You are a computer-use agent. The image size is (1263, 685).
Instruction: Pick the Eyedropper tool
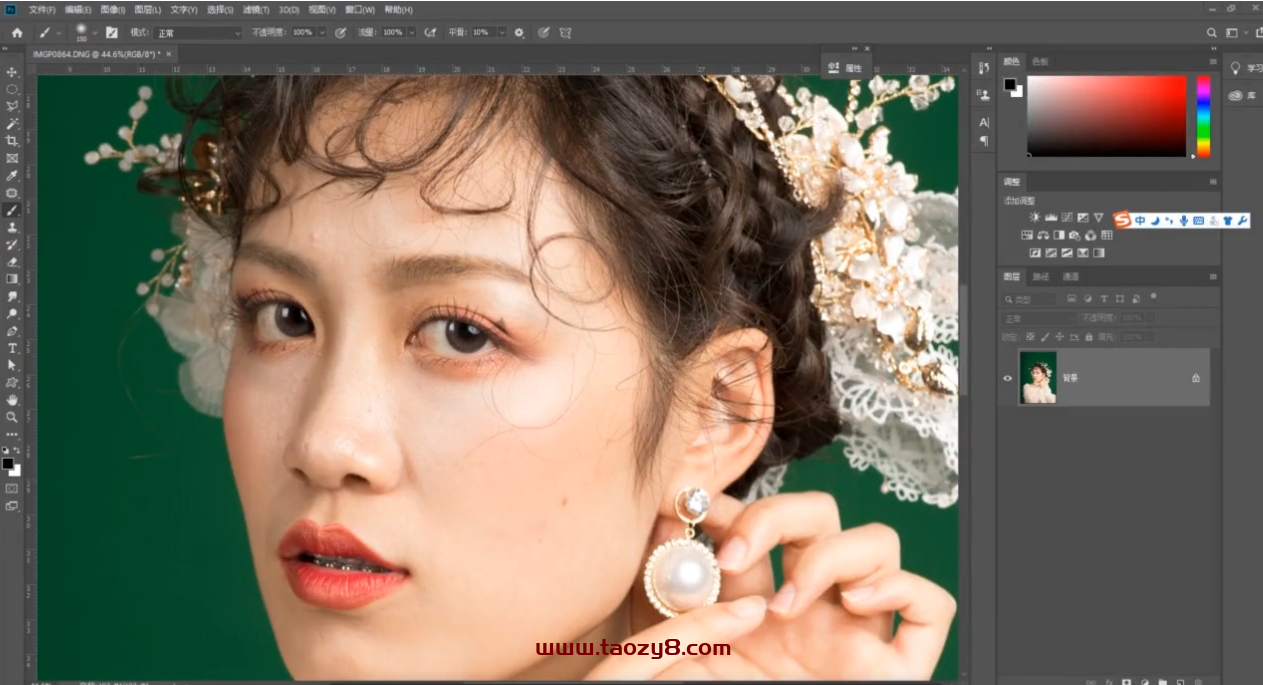click(12, 176)
